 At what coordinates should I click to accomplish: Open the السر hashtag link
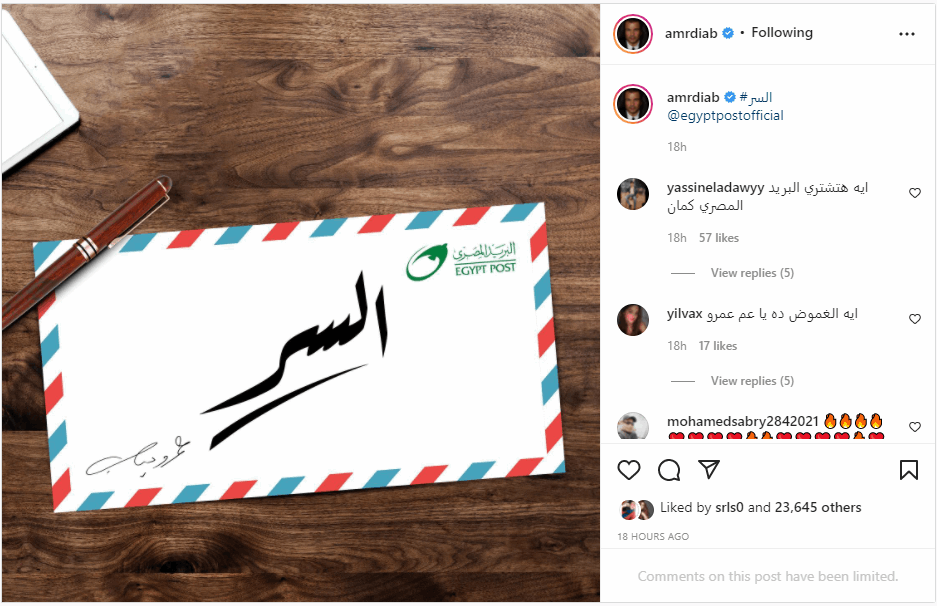point(756,97)
